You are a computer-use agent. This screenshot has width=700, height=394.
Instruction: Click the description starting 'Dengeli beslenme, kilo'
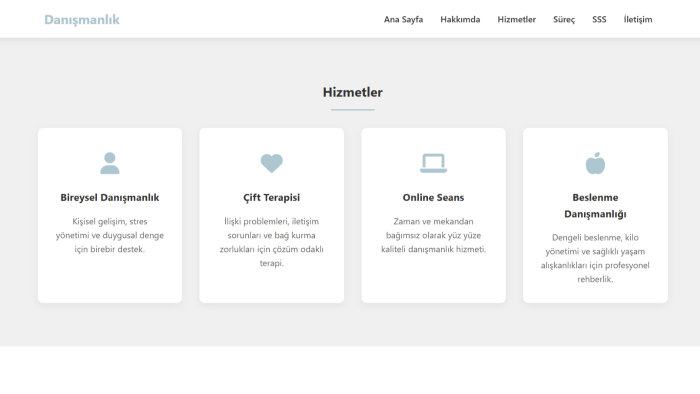click(x=595, y=258)
